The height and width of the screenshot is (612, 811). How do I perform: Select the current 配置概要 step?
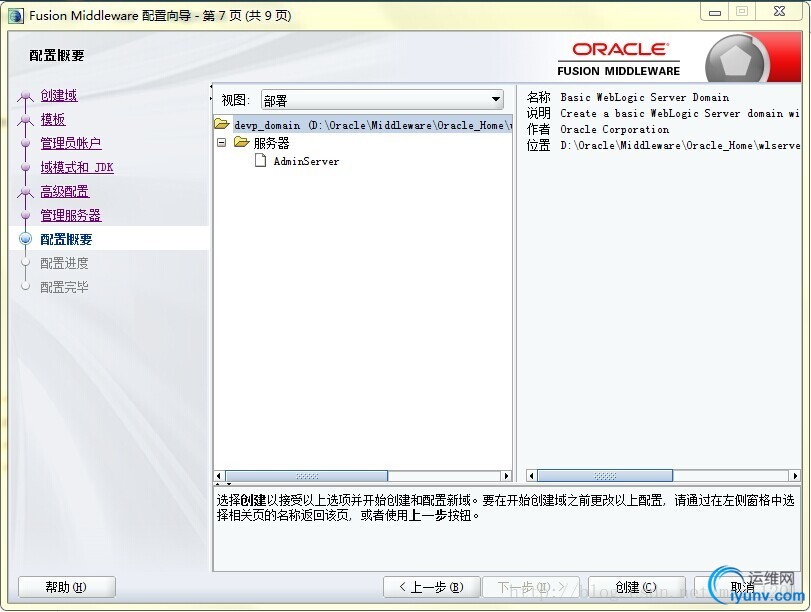point(66,239)
